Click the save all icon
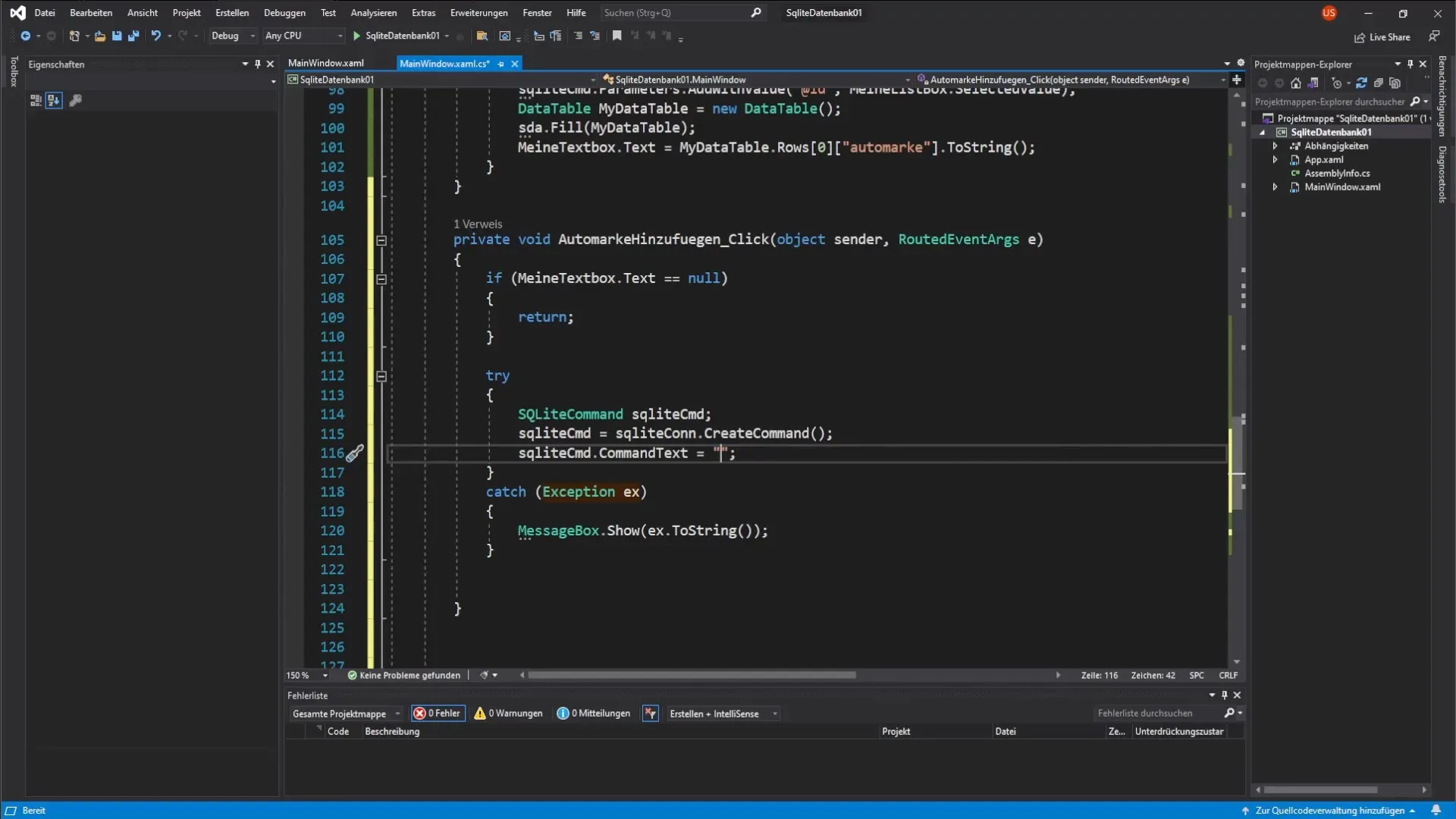 [x=133, y=36]
